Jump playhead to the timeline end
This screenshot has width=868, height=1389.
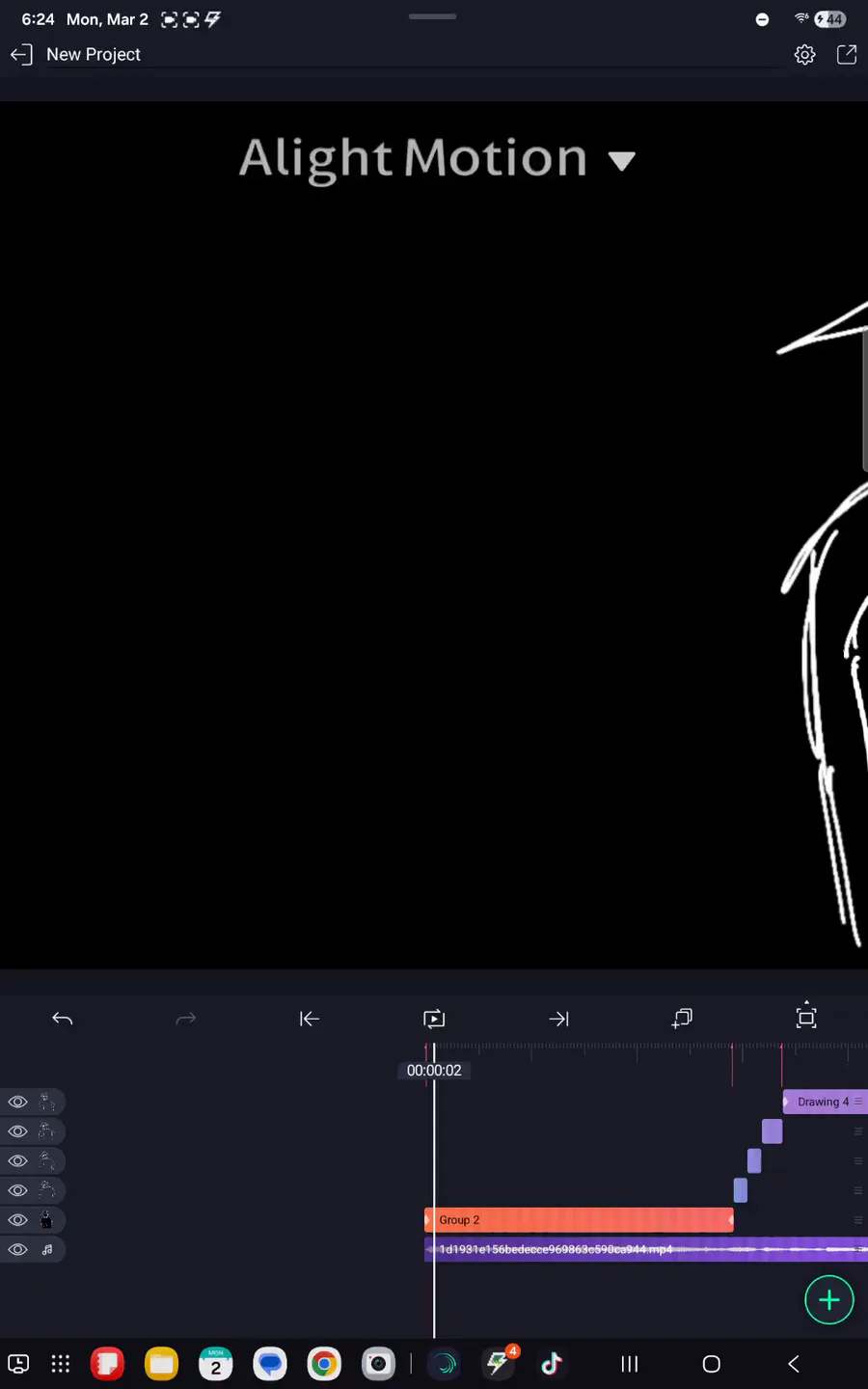[558, 1019]
